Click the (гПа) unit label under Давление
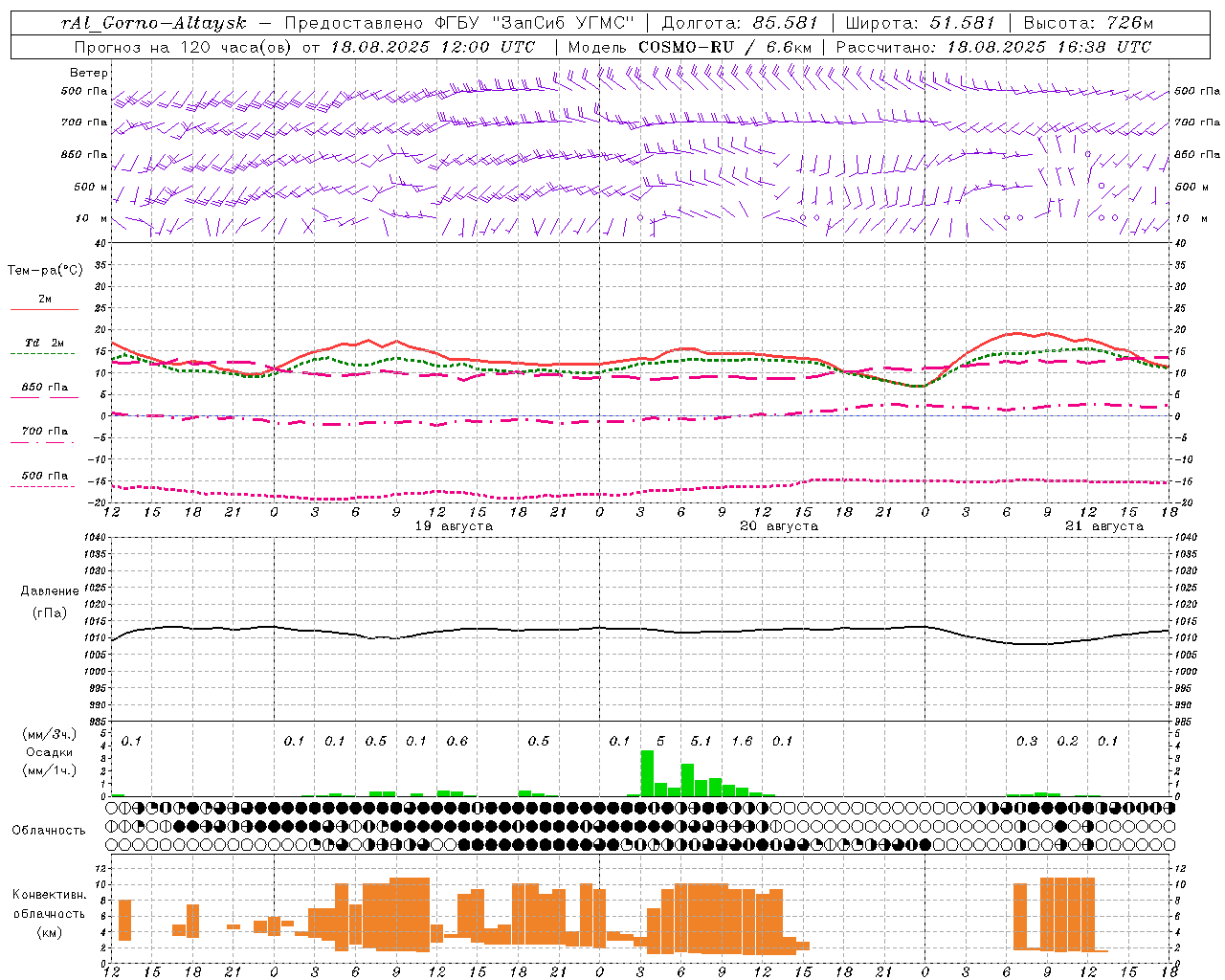The image size is (1225, 980). tap(50, 613)
